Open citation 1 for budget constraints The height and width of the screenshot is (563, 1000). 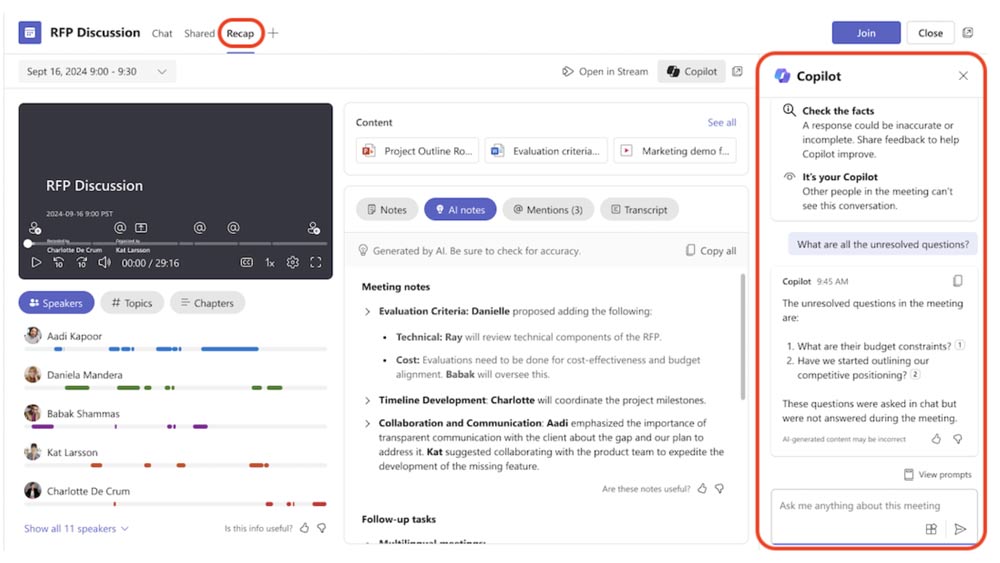click(960, 345)
